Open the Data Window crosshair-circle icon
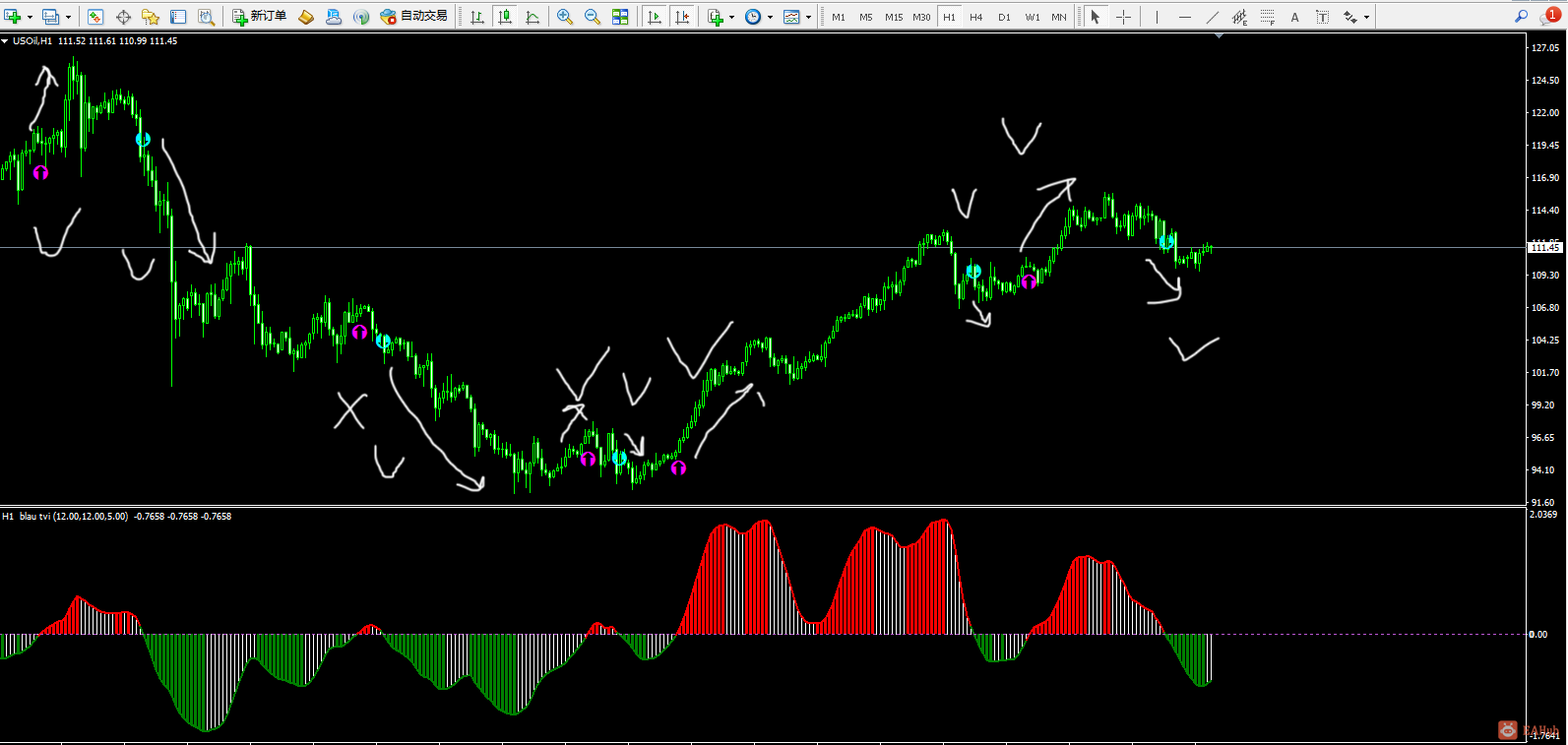The image size is (1568, 745). pos(123,17)
